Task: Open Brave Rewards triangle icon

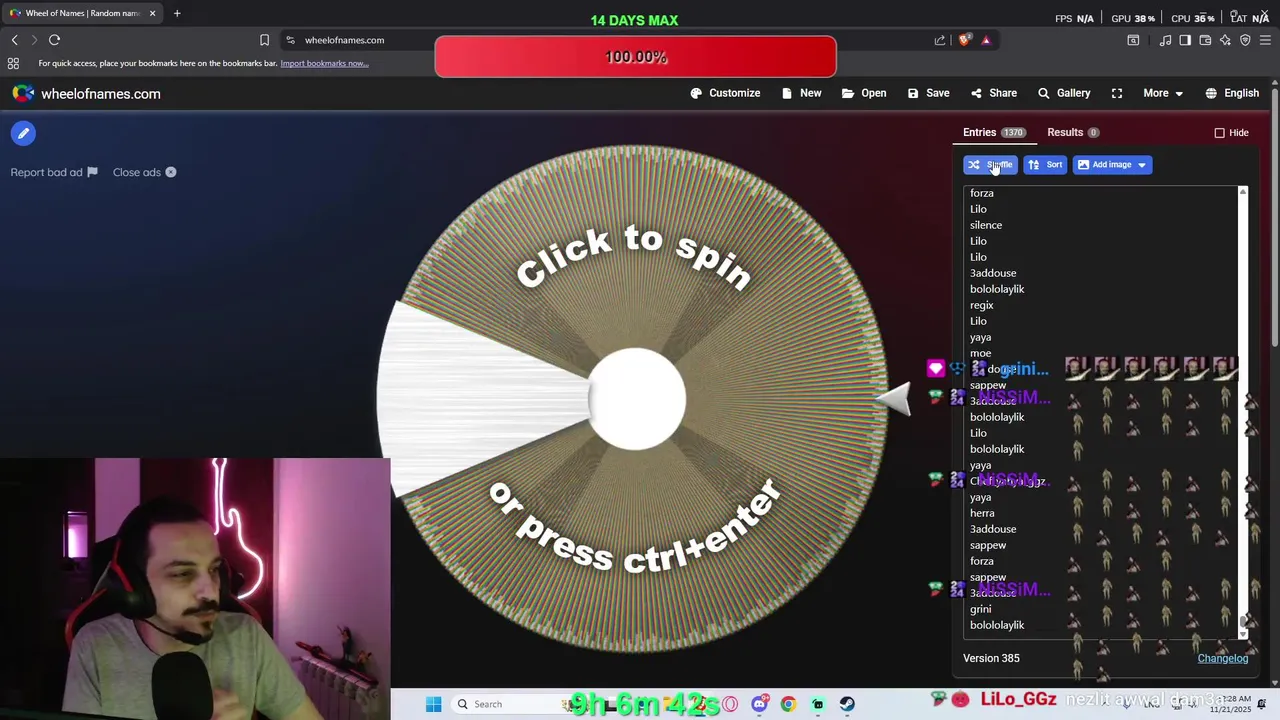Action: [x=986, y=40]
